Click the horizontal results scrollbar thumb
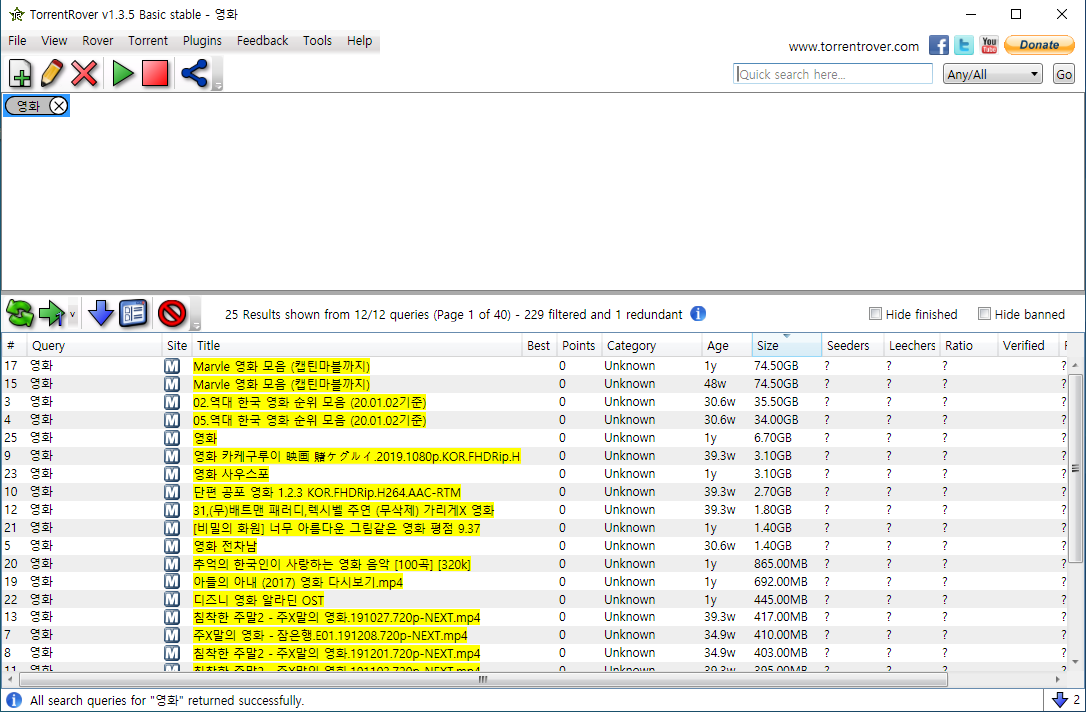Screen dimensions: 1086x712 (x=483, y=679)
